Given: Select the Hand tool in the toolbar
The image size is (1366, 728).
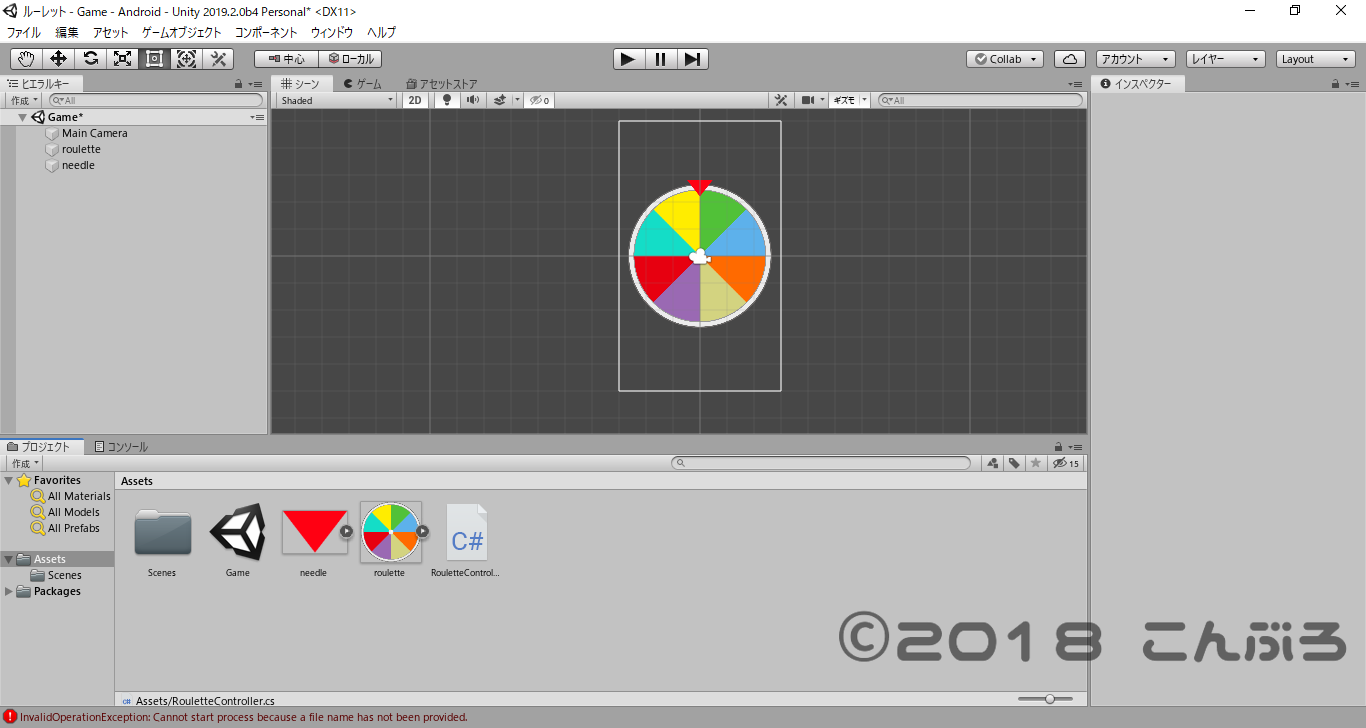Looking at the screenshot, I should [25, 58].
